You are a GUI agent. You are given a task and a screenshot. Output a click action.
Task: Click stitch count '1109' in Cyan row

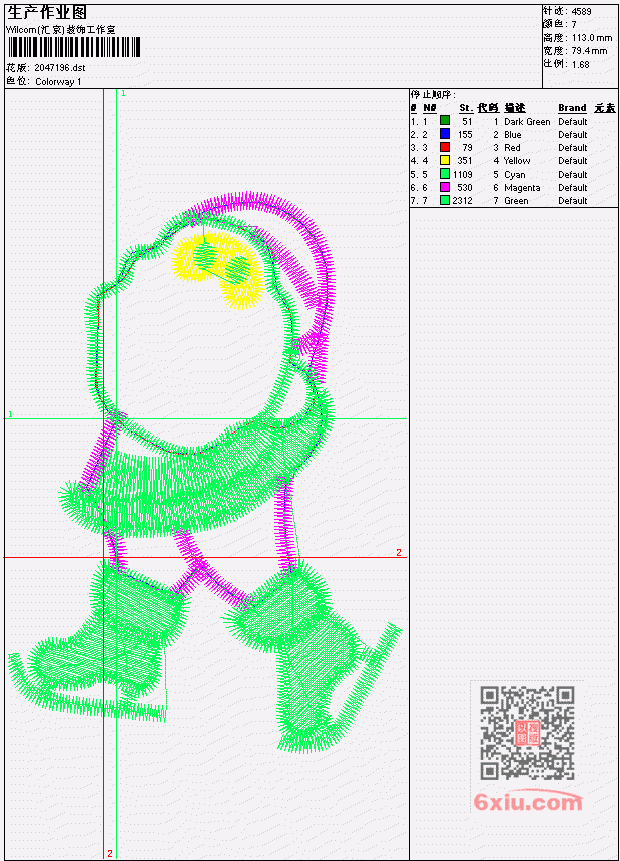[x=462, y=175]
